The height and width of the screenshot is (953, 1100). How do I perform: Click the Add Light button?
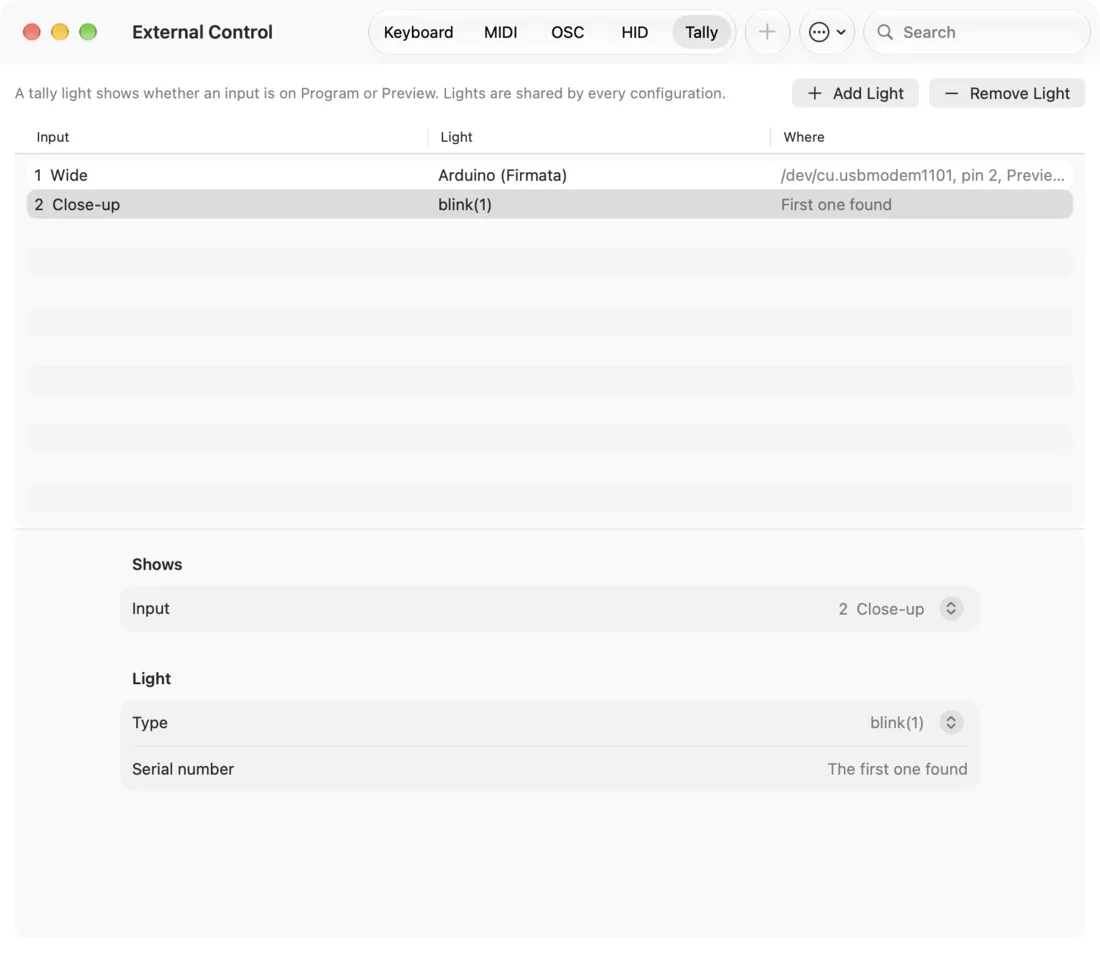click(855, 93)
